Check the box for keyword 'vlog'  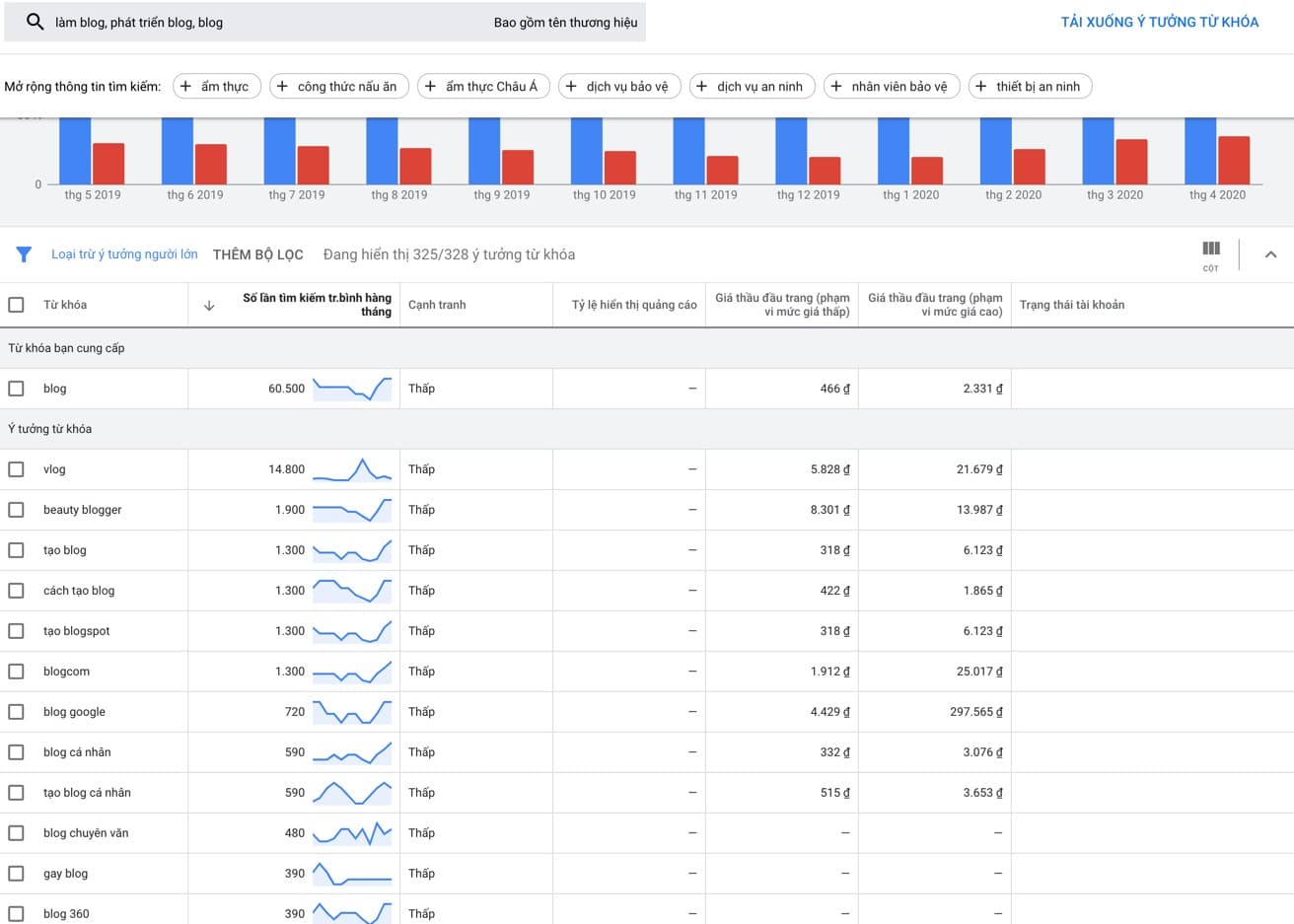click(16, 469)
